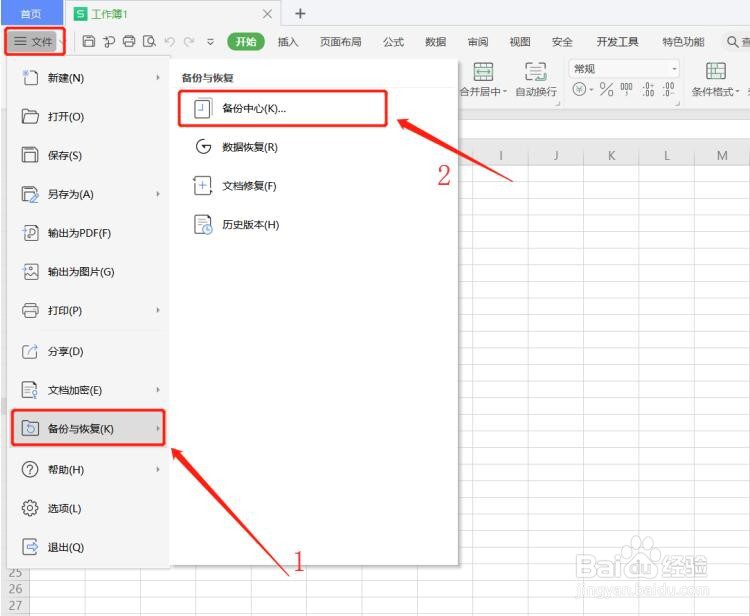The width and height of the screenshot is (750, 616).
Task: Open the 文件 file menu button
Action: (33, 42)
